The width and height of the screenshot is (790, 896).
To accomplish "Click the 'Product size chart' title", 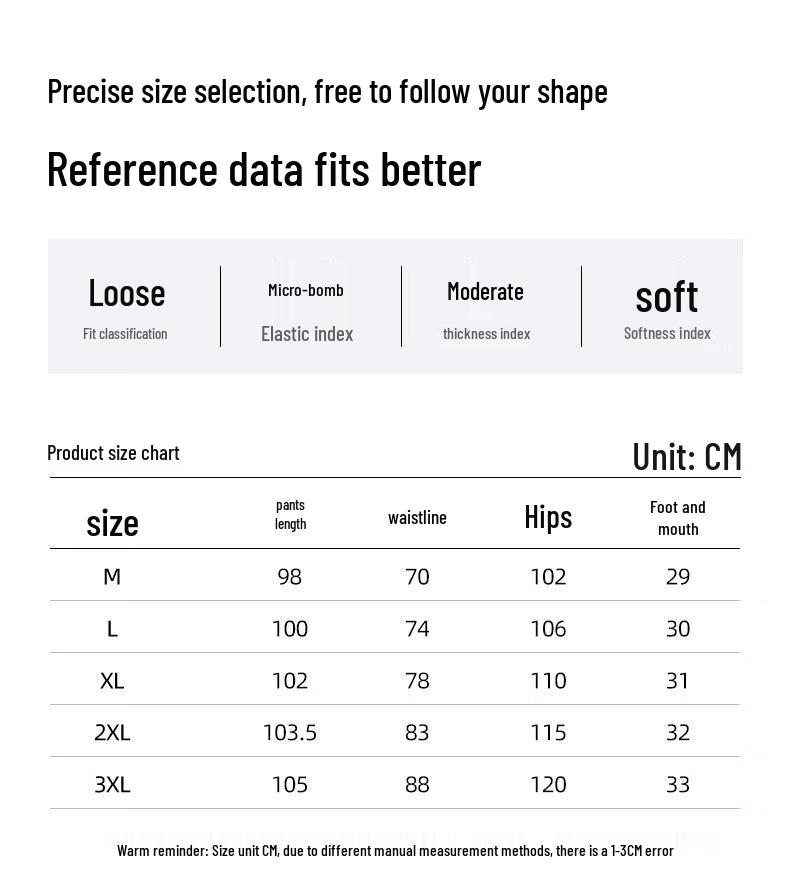I will (x=113, y=453).
